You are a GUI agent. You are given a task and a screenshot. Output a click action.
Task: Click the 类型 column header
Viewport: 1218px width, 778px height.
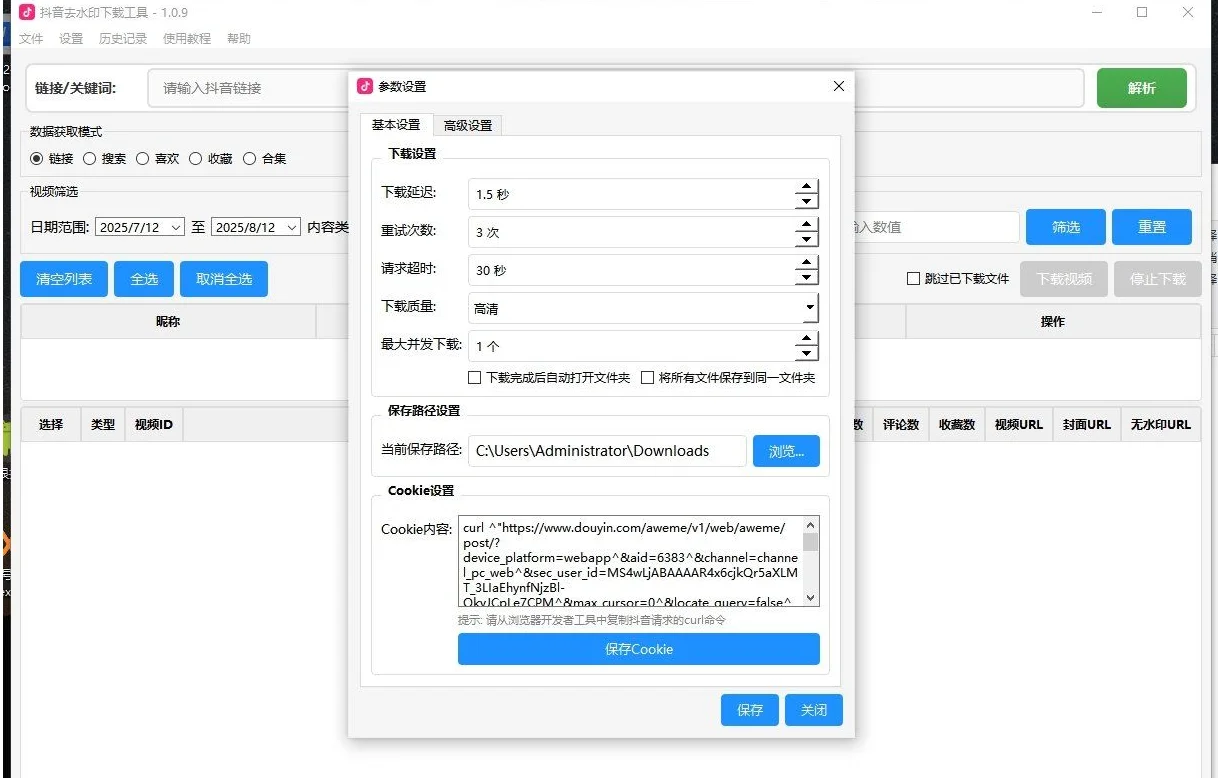pos(103,424)
